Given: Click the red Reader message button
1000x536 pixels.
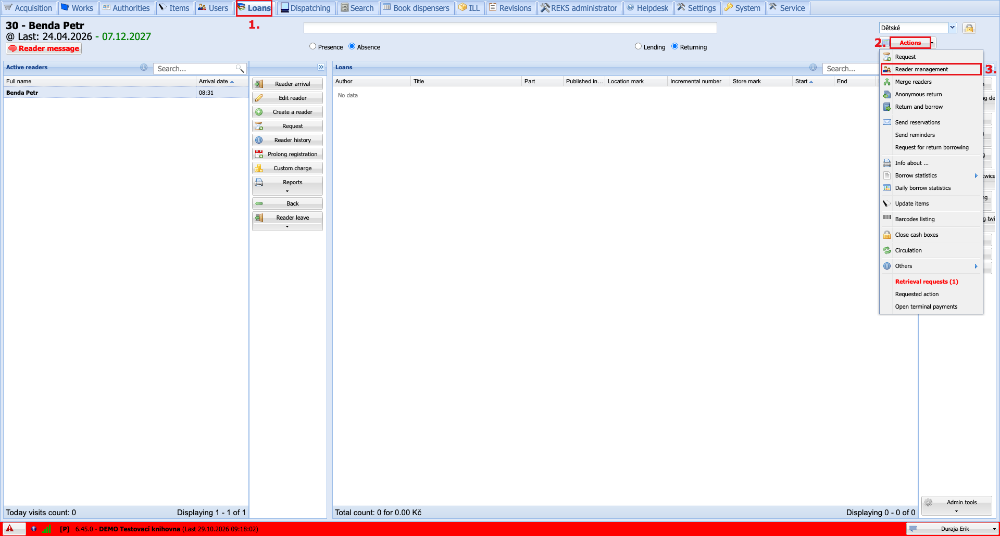Looking at the screenshot, I should tap(44, 48).
